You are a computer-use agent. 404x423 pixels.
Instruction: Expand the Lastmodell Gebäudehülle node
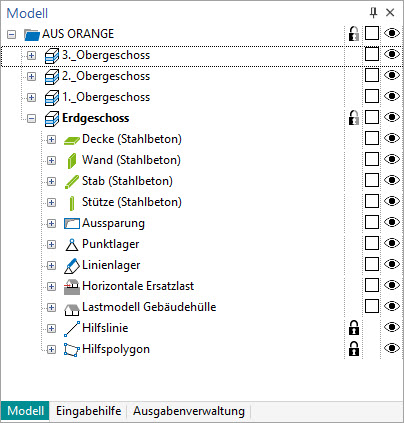[51, 307]
